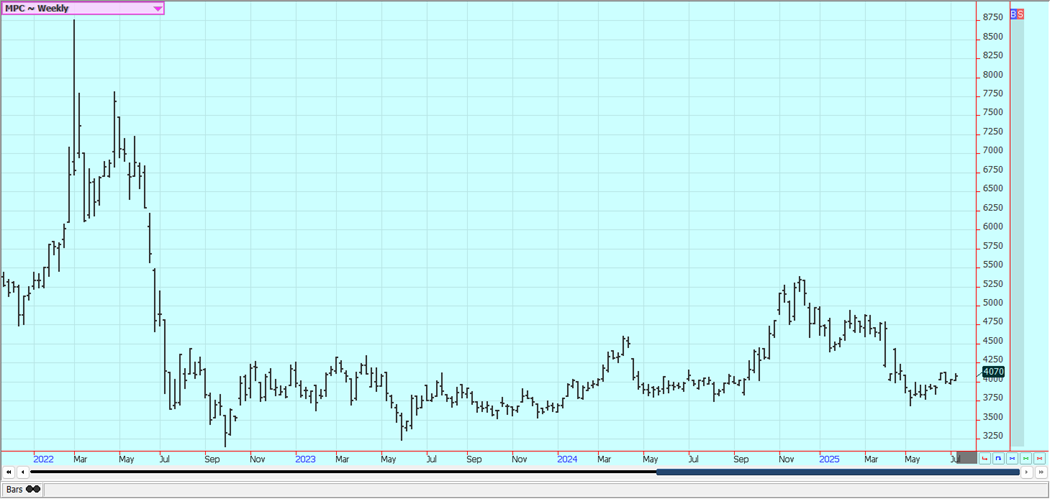
Task: Click the grey box at the time axis end
Action: click(965, 458)
